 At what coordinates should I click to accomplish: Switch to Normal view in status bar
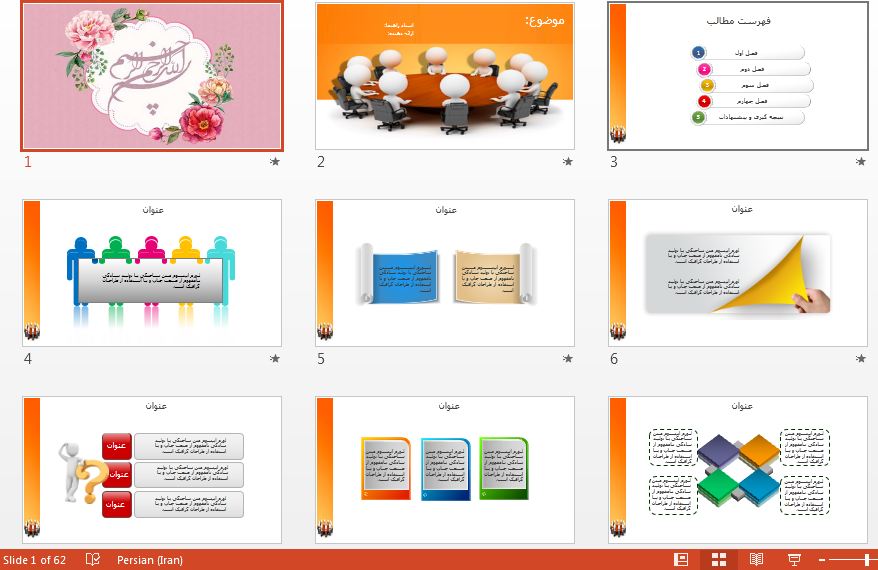(x=681, y=559)
